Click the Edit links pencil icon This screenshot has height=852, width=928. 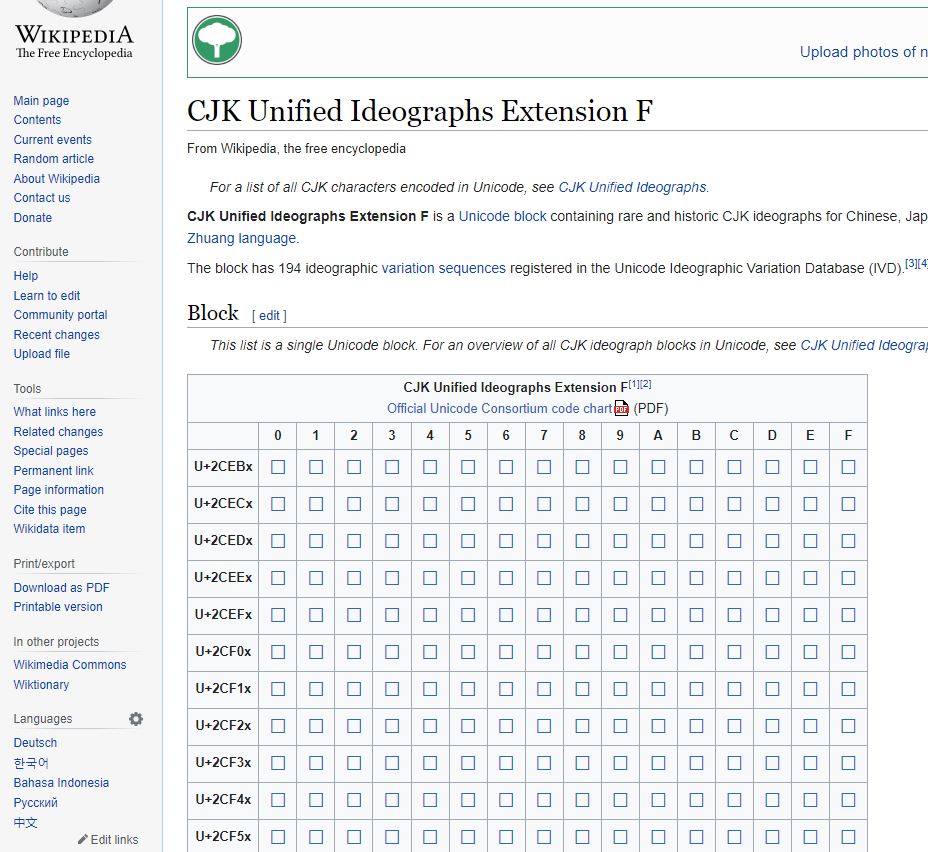83,840
